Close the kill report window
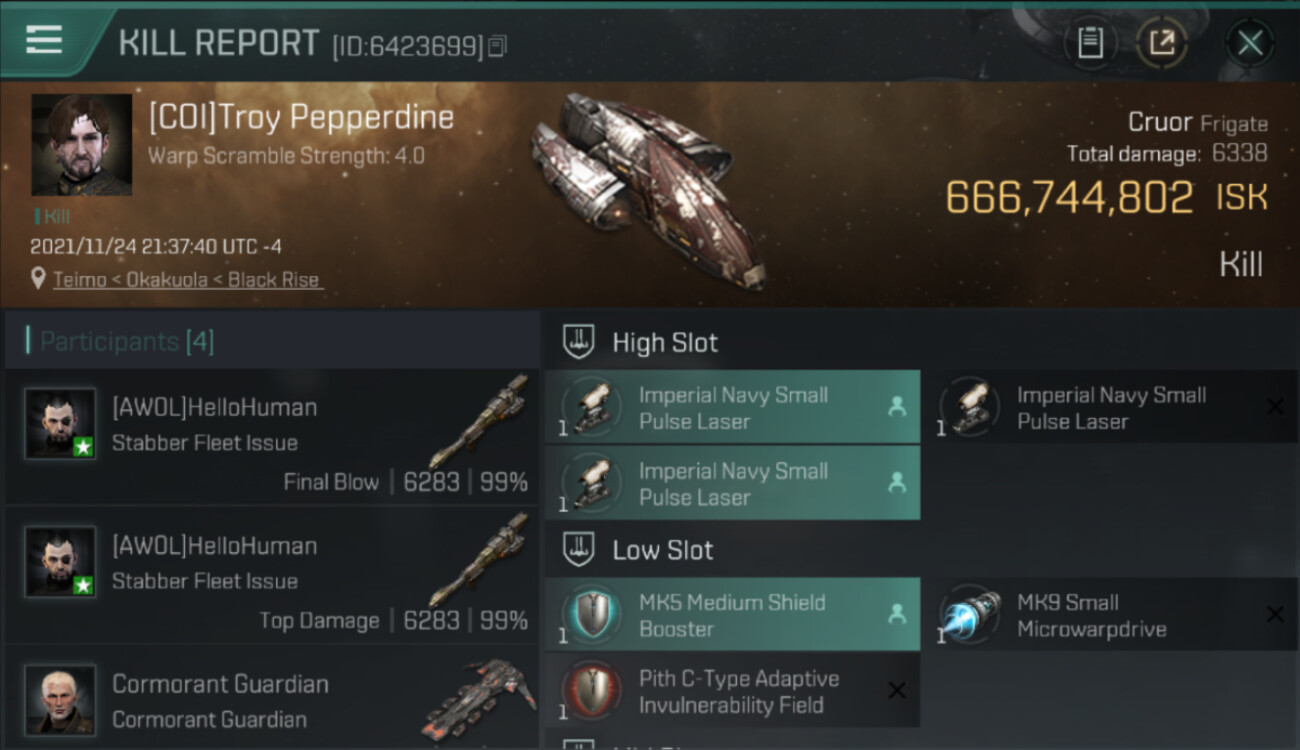 (x=1250, y=43)
